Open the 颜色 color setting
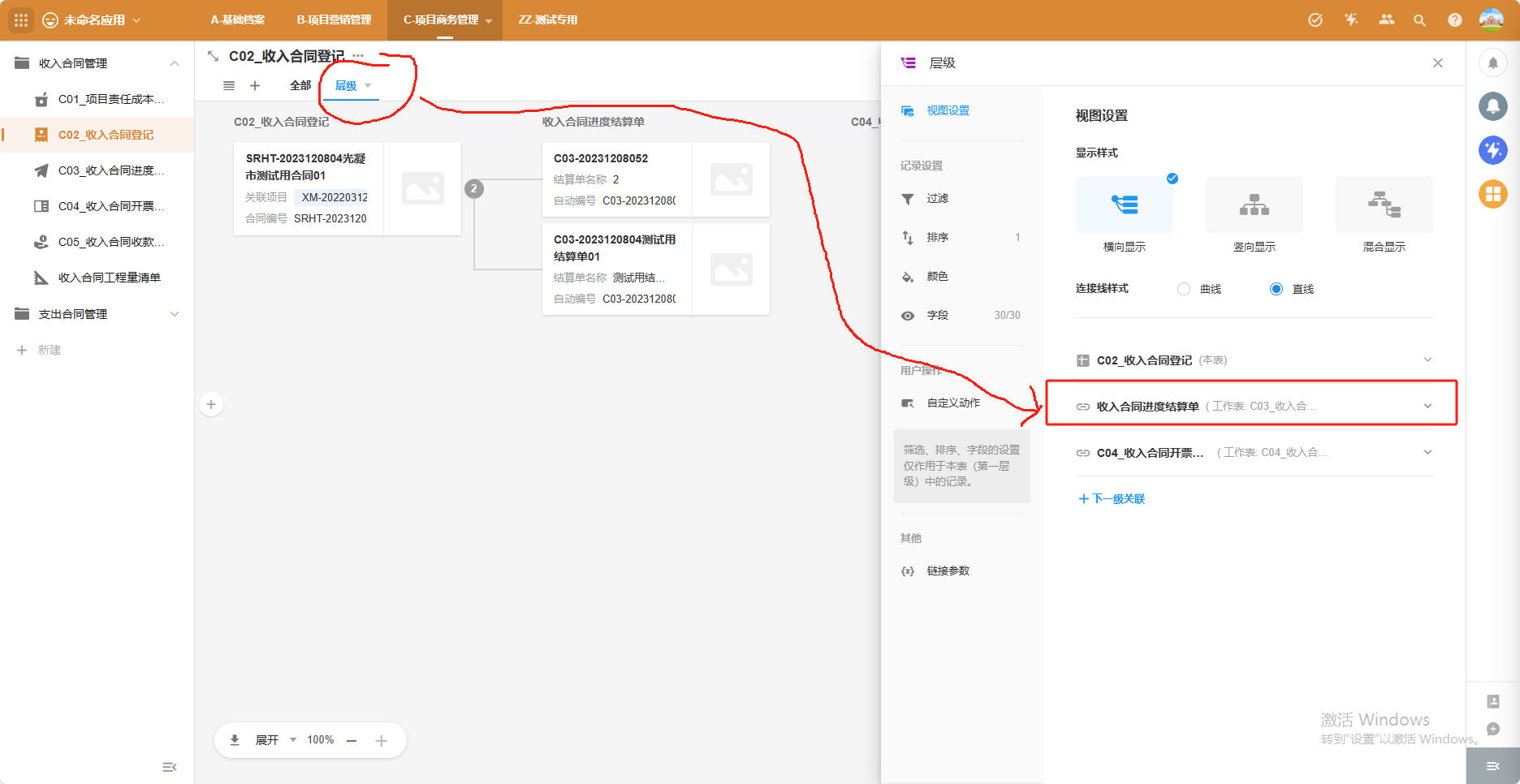The image size is (1520, 784). click(937, 277)
